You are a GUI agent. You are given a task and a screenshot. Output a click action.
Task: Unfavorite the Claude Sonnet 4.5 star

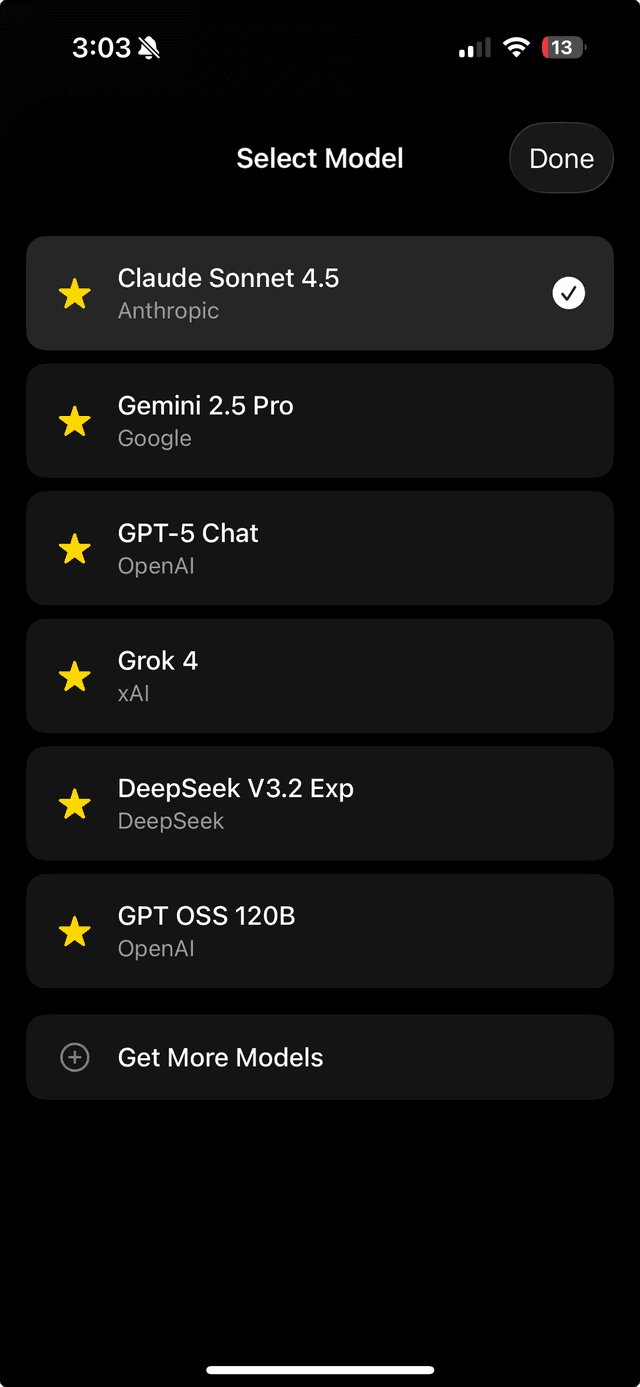tap(75, 294)
